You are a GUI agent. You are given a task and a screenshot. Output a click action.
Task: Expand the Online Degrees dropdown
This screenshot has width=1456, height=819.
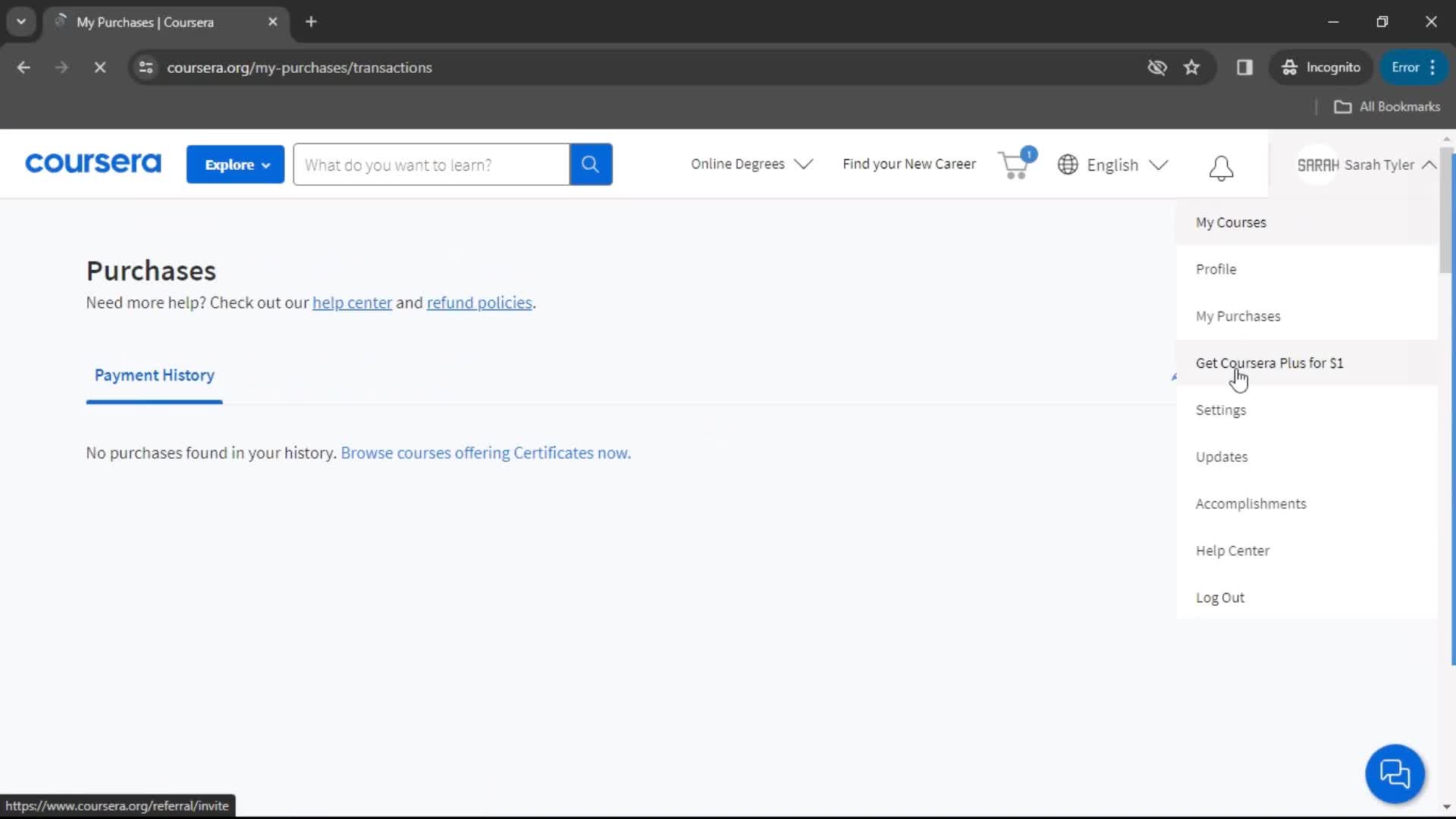(749, 164)
